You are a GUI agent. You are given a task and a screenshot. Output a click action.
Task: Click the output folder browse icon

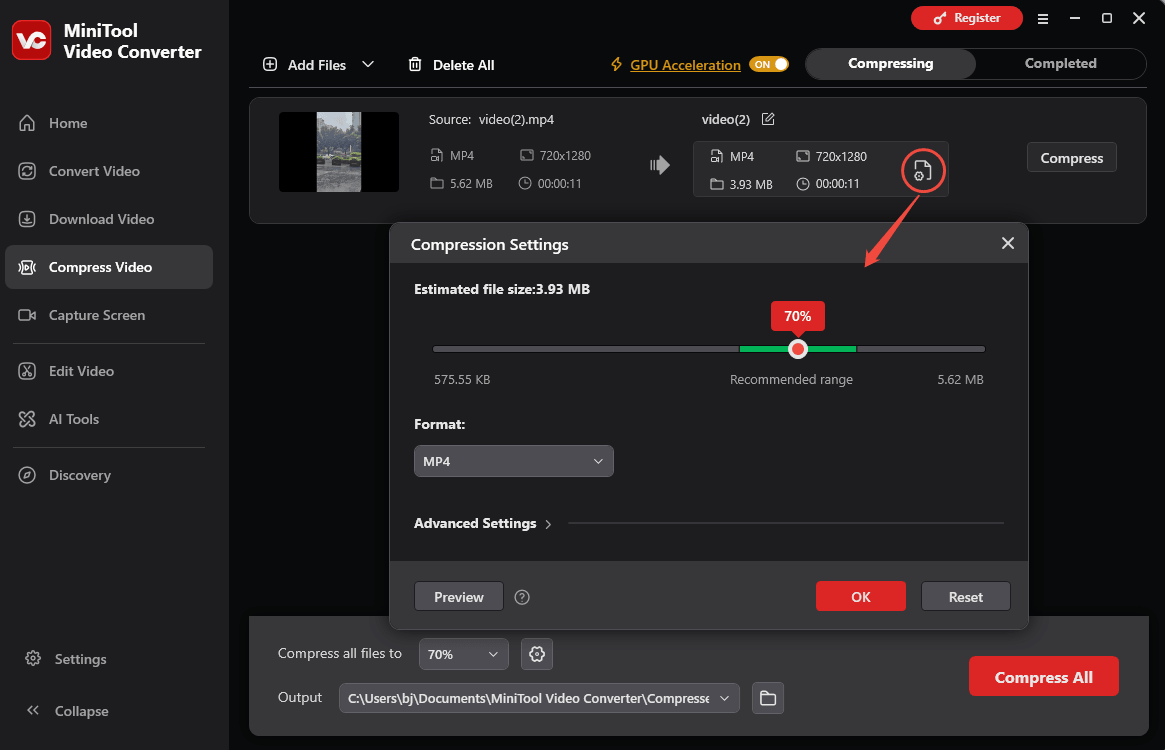(768, 698)
